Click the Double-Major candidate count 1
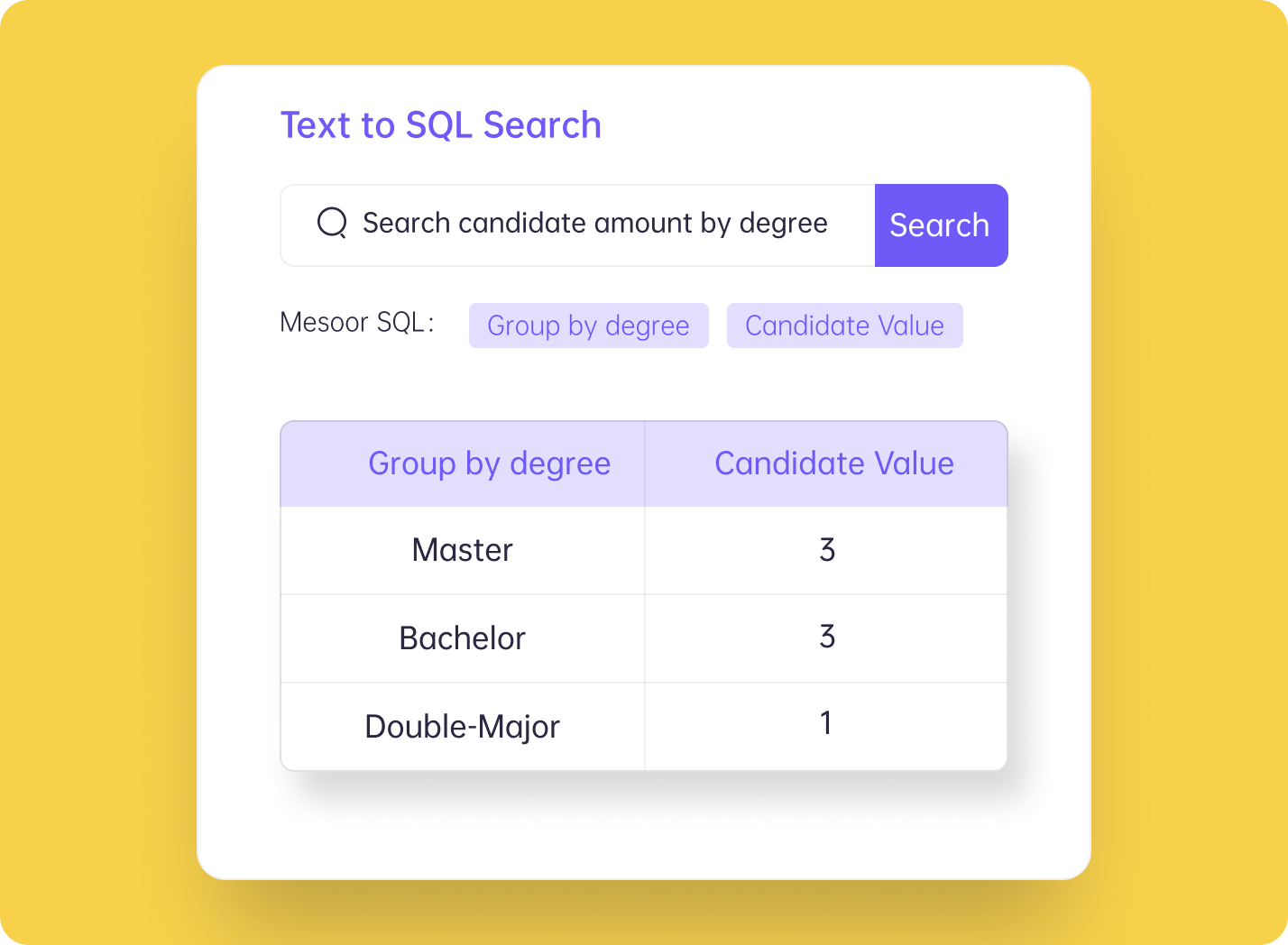The height and width of the screenshot is (945, 1288). (x=826, y=723)
